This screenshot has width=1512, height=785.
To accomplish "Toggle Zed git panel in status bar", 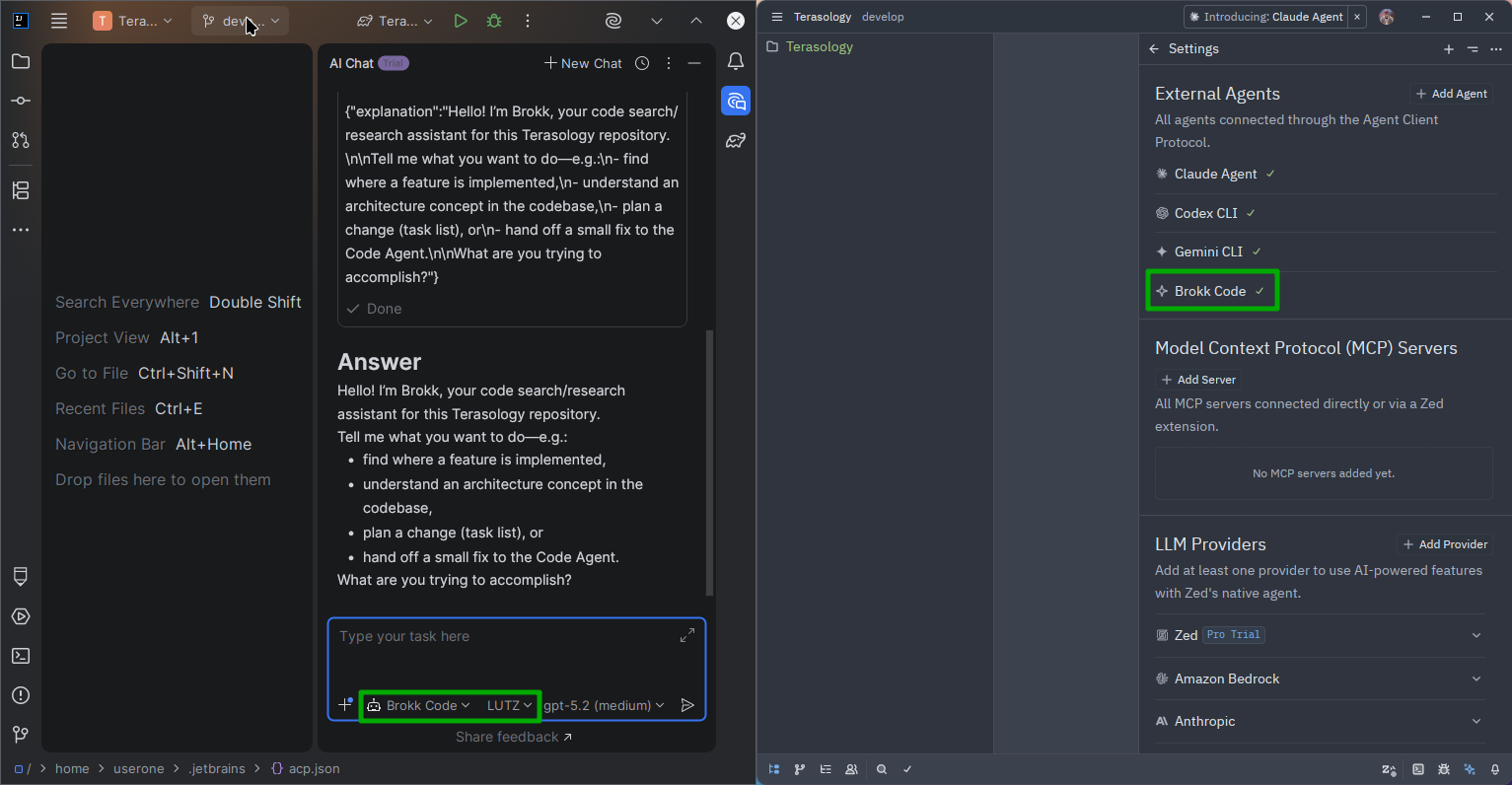I will (x=800, y=769).
